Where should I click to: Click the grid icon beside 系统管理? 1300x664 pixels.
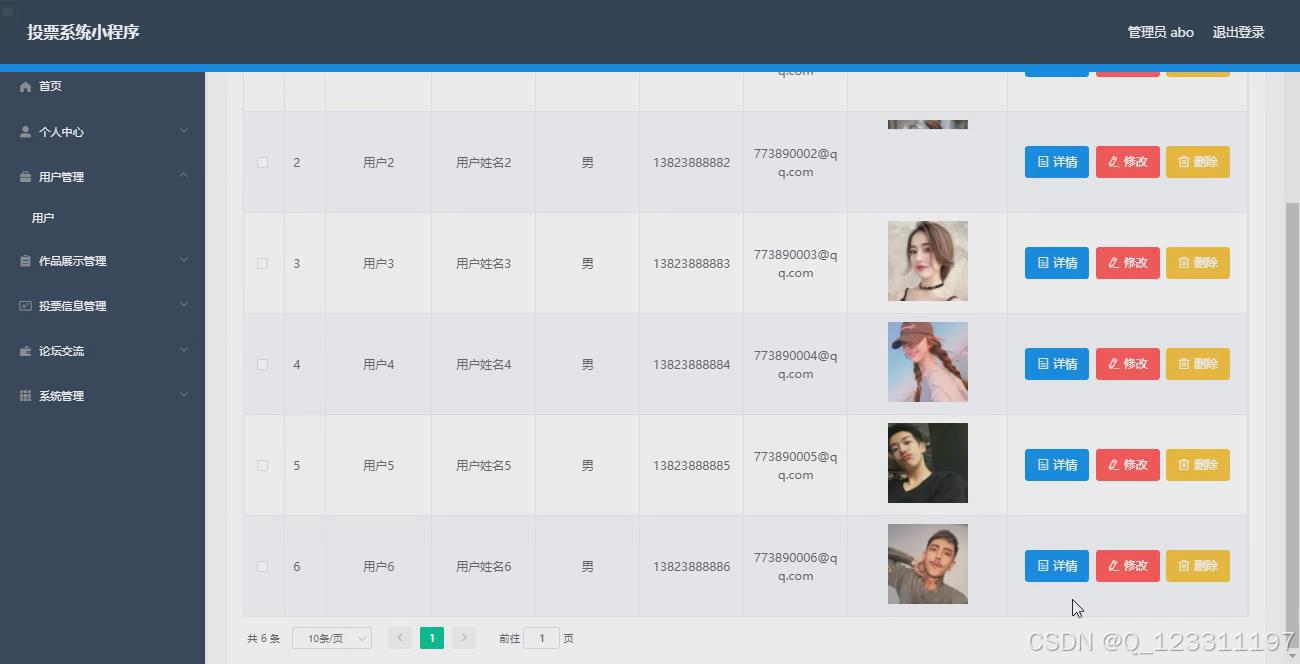(x=26, y=396)
